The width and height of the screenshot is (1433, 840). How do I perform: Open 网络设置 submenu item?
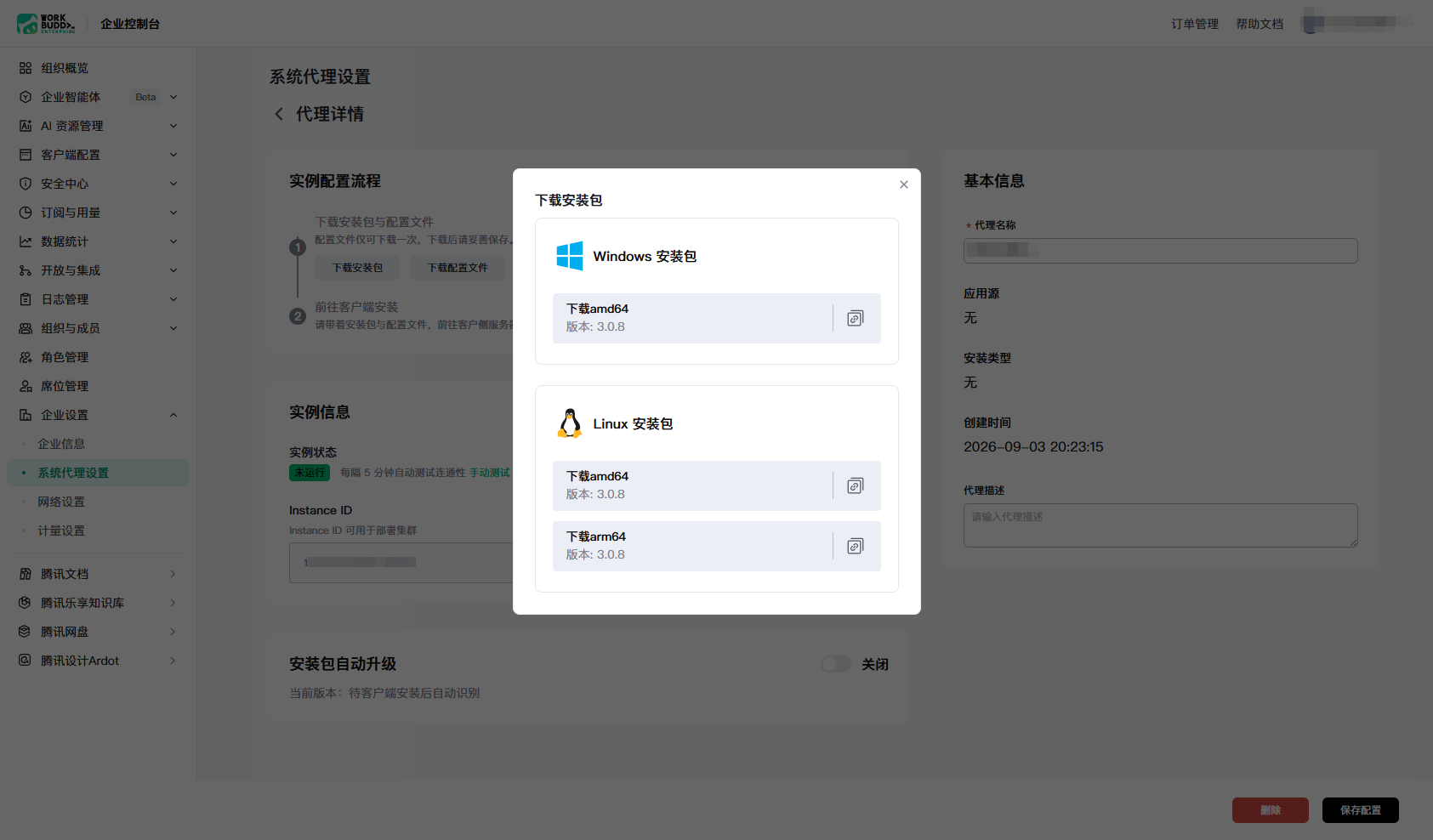click(x=61, y=502)
